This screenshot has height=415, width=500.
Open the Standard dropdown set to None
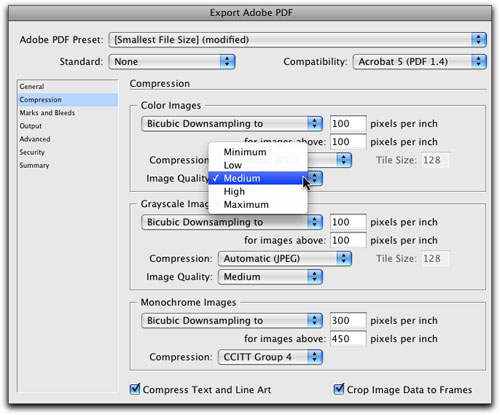[172, 62]
